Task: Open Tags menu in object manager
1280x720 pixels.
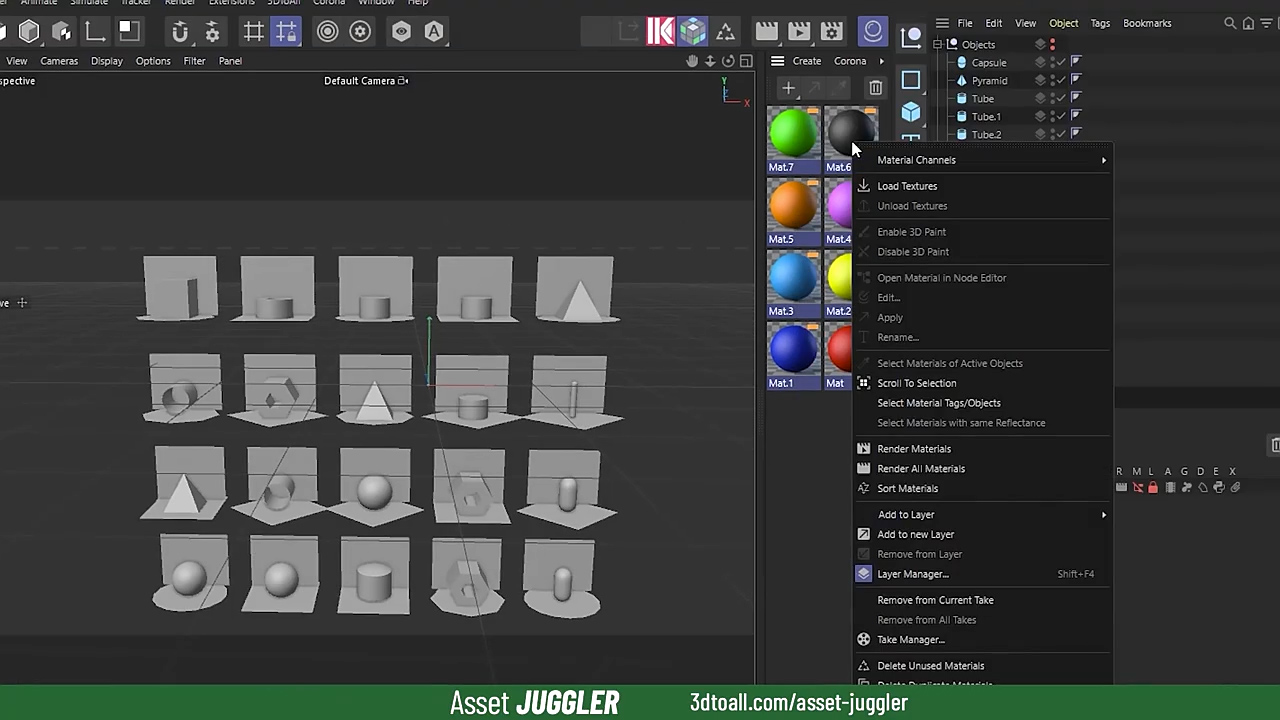Action: 1100,23
